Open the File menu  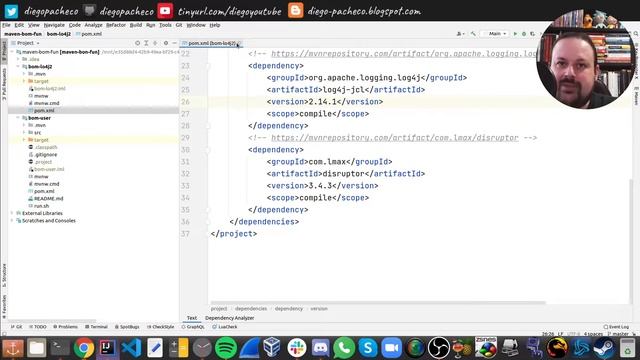[6, 25]
